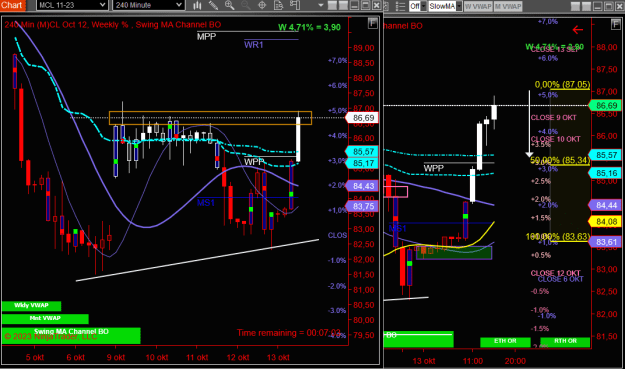Select the WPP label on right chart
This screenshot has height=369, width=625.
click(x=433, y=168)
